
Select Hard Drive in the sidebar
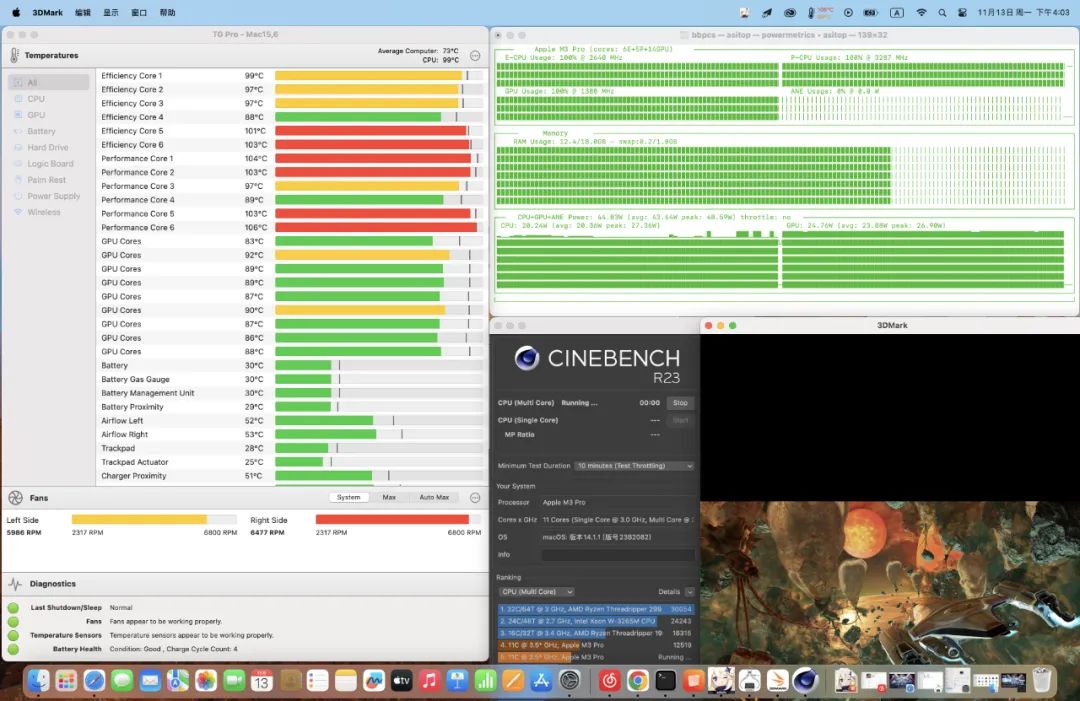(x=47, y=147)
